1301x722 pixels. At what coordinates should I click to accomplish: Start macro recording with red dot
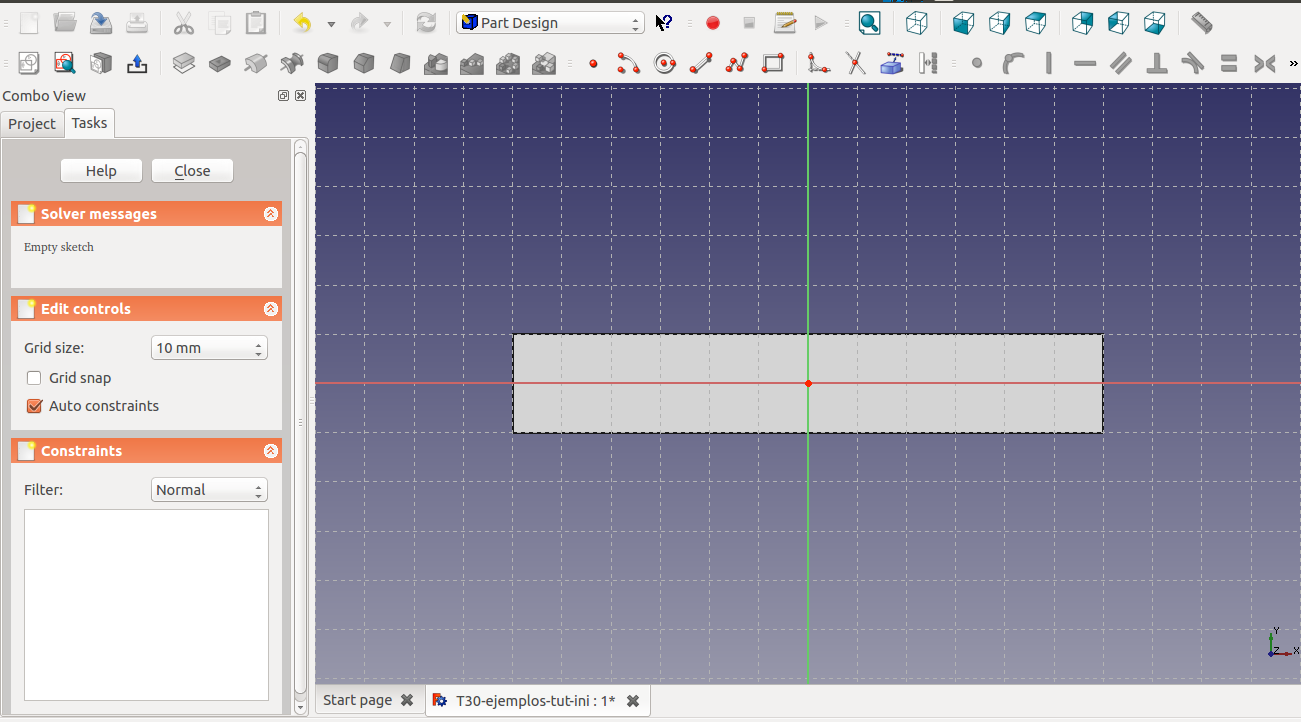point(713,23)
